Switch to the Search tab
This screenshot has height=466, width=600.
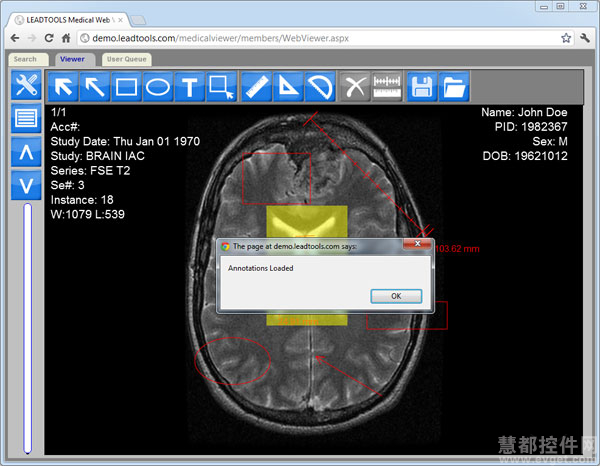28,59
